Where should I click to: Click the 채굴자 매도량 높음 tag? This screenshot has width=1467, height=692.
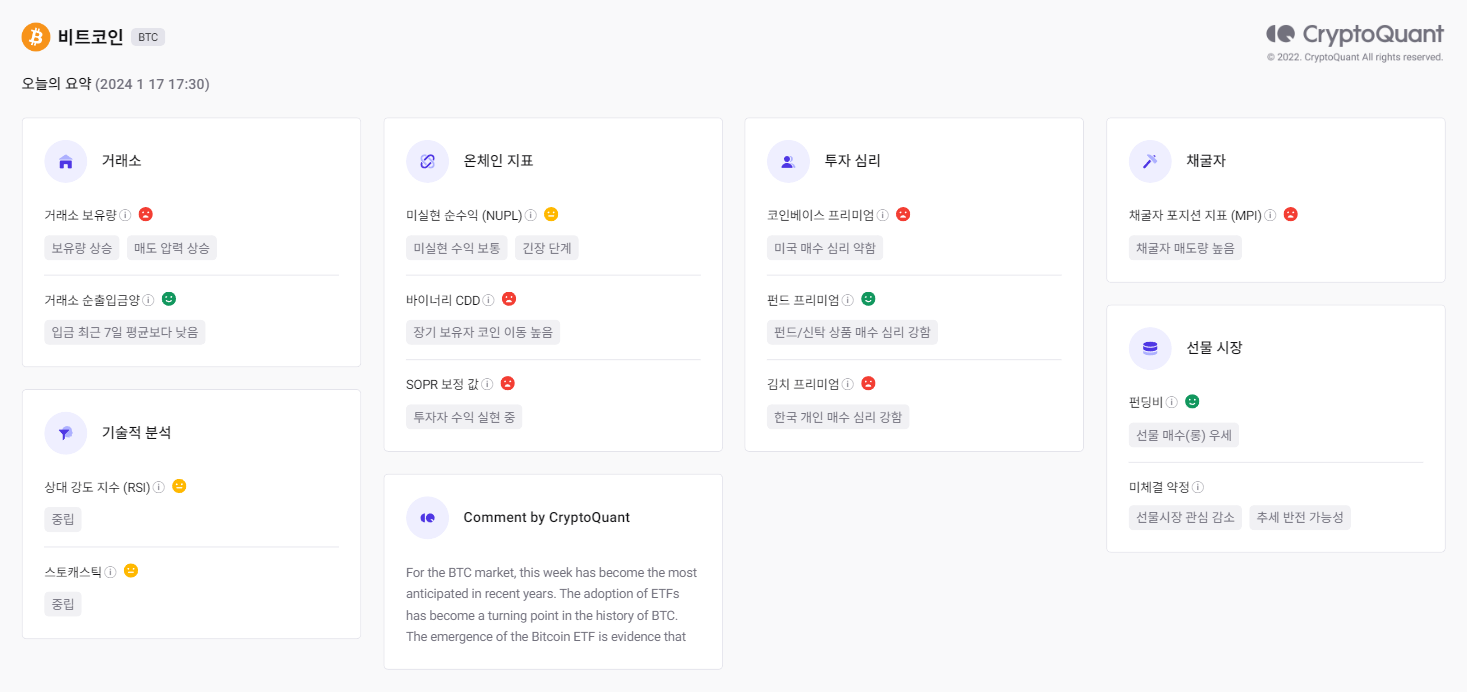(x=1185, y=248)
